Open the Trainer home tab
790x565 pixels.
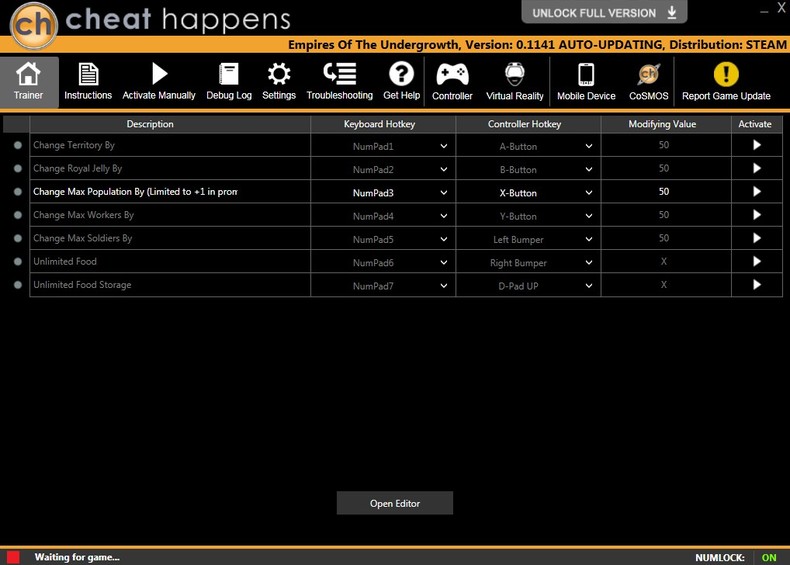[x=29, y=82]
